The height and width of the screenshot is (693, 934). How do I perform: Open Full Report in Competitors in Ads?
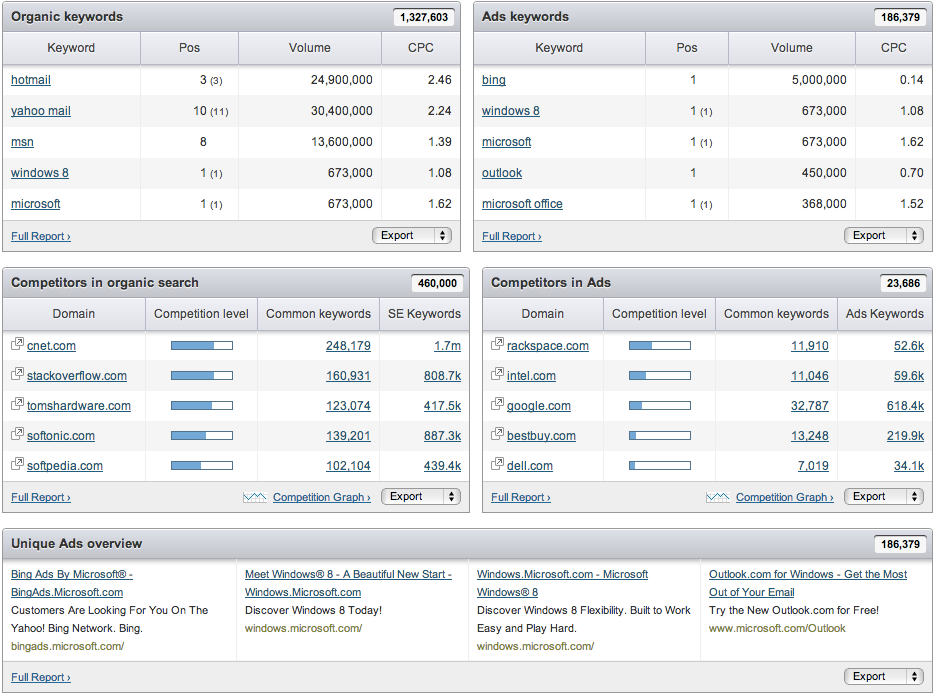point(521,497)
